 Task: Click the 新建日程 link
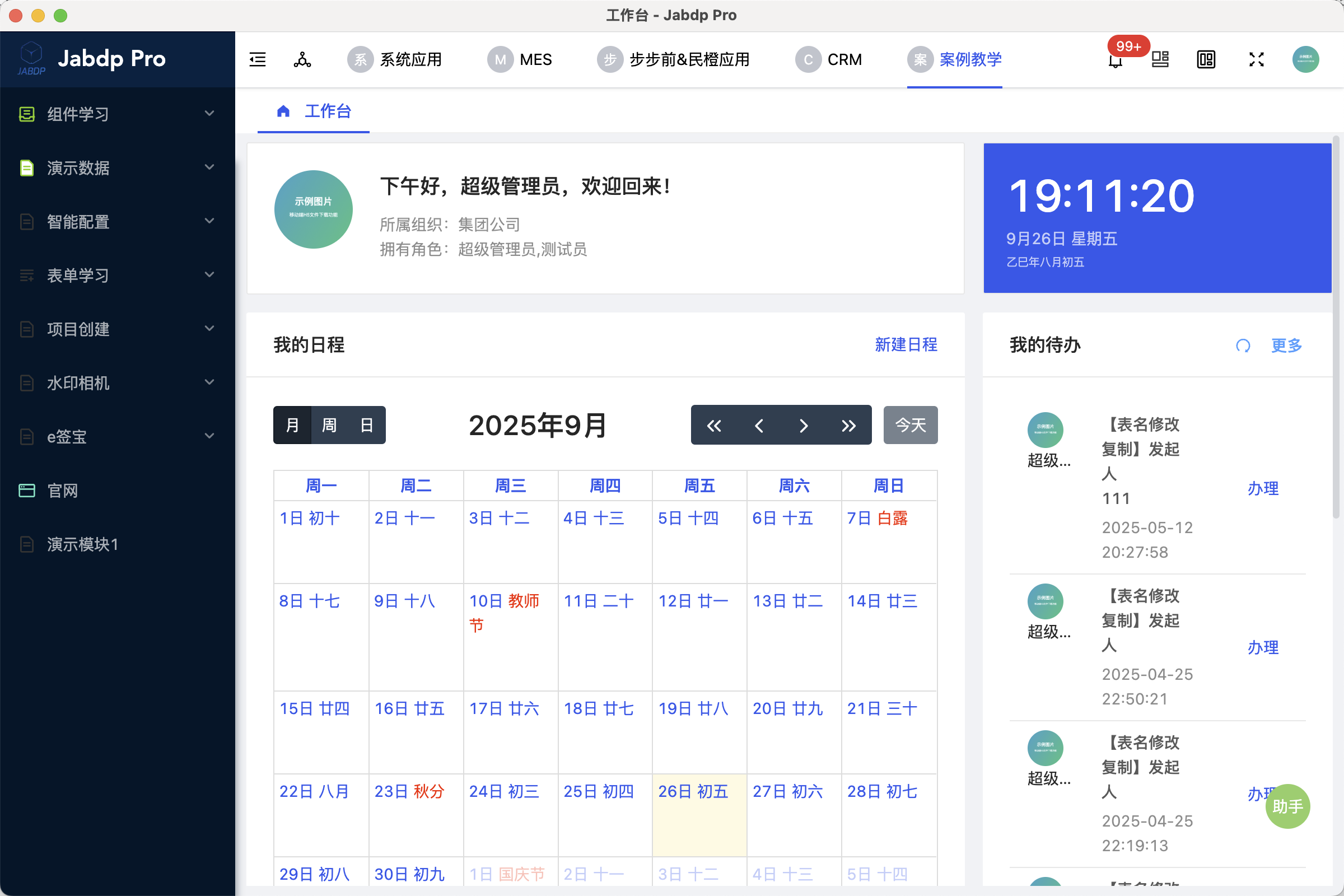coord(906,344)
